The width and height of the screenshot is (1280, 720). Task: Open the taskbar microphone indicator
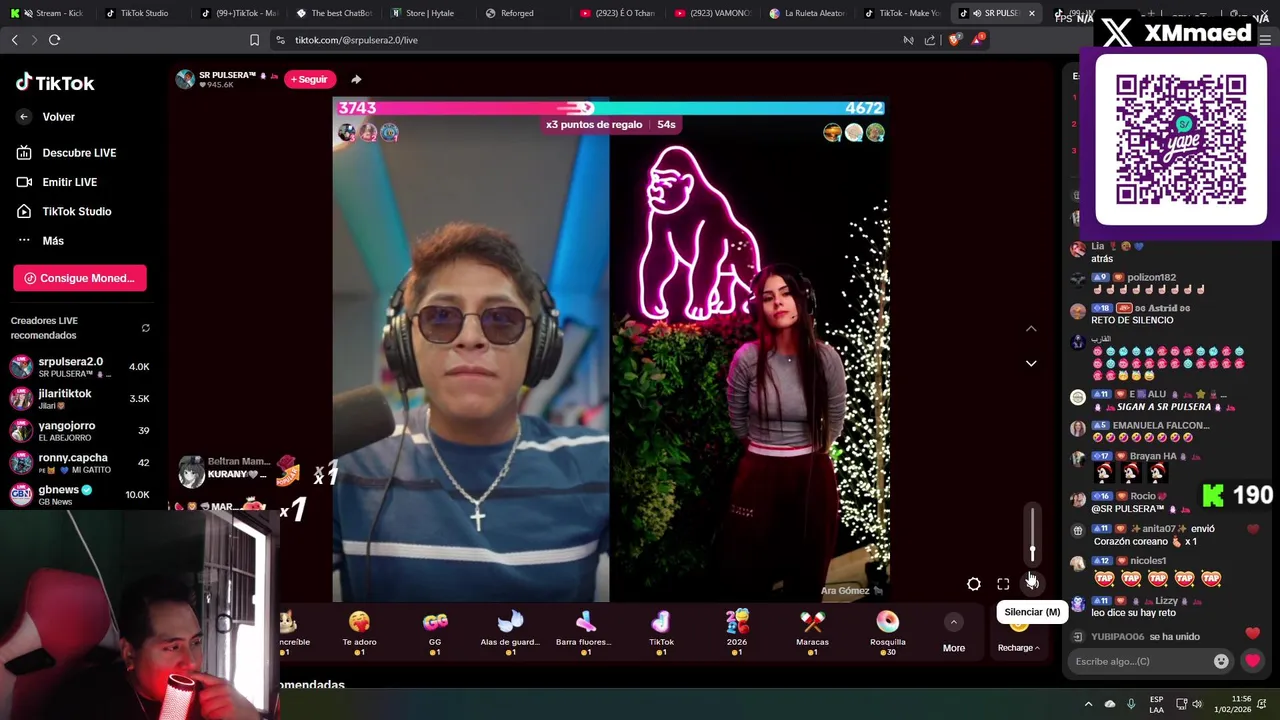point(1131,704)
